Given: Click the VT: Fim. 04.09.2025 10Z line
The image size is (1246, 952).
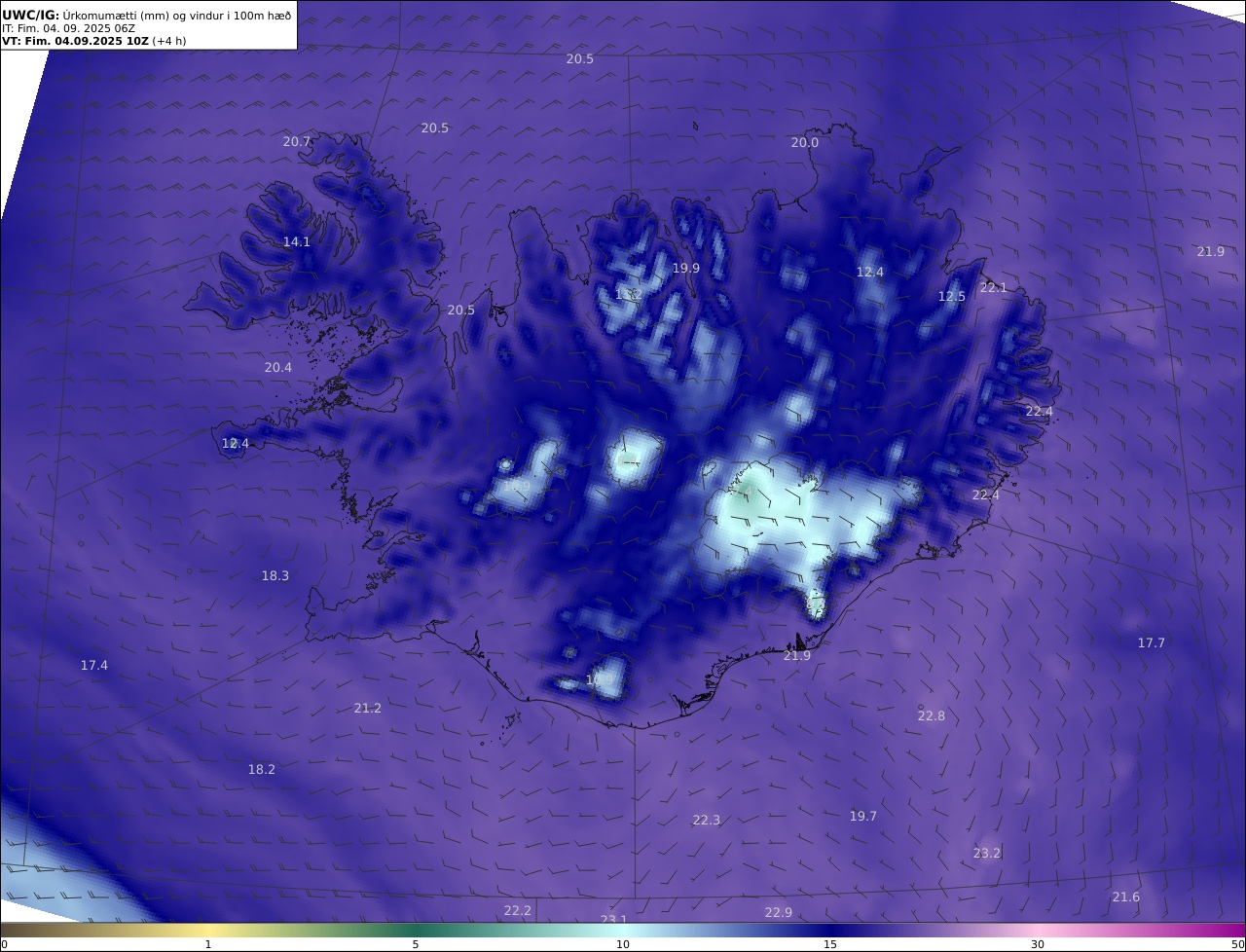Looking at the screenshot, I should [94, 41].
